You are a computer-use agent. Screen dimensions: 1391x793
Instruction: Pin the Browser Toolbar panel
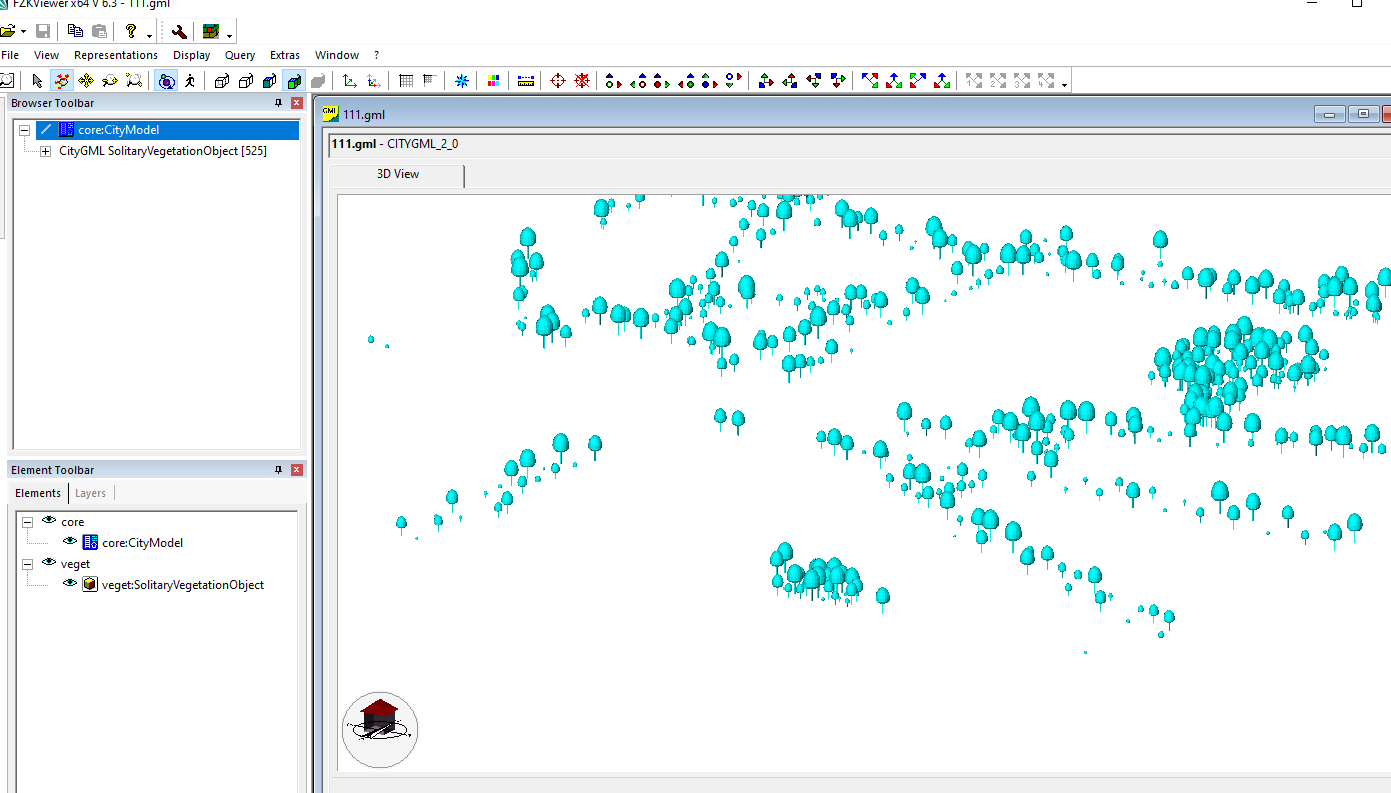coord(279,103)
